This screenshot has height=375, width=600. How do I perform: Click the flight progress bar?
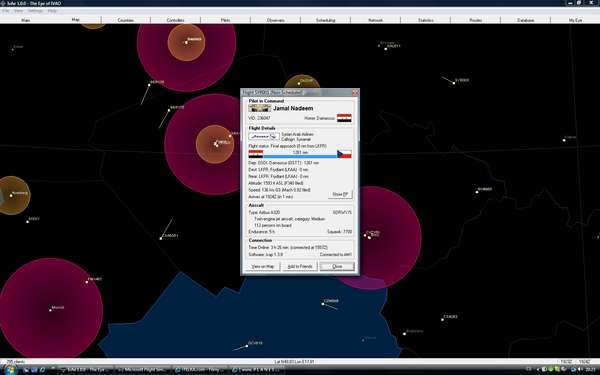tap(300, 156)
